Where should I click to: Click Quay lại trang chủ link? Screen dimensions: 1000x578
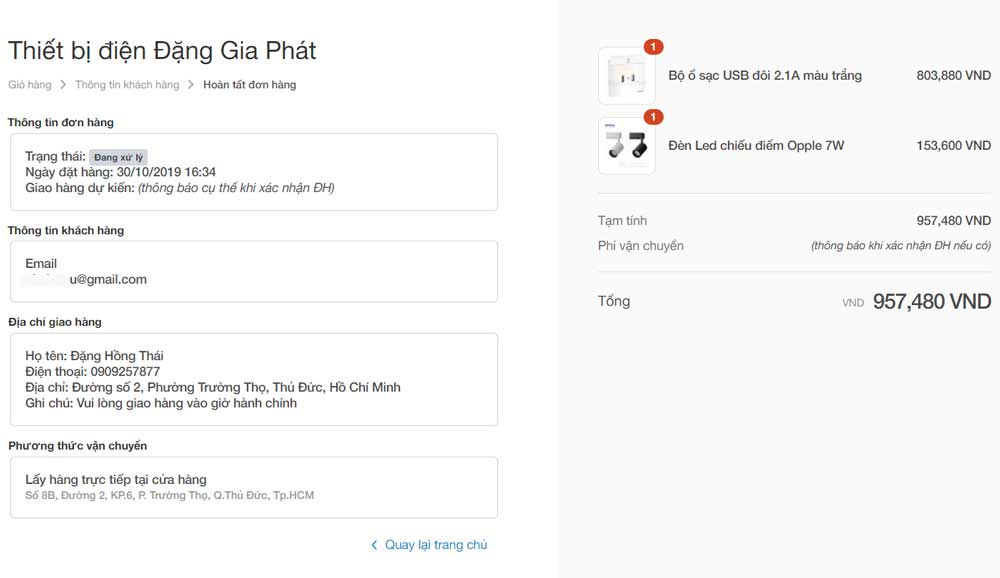click(436, 545)
